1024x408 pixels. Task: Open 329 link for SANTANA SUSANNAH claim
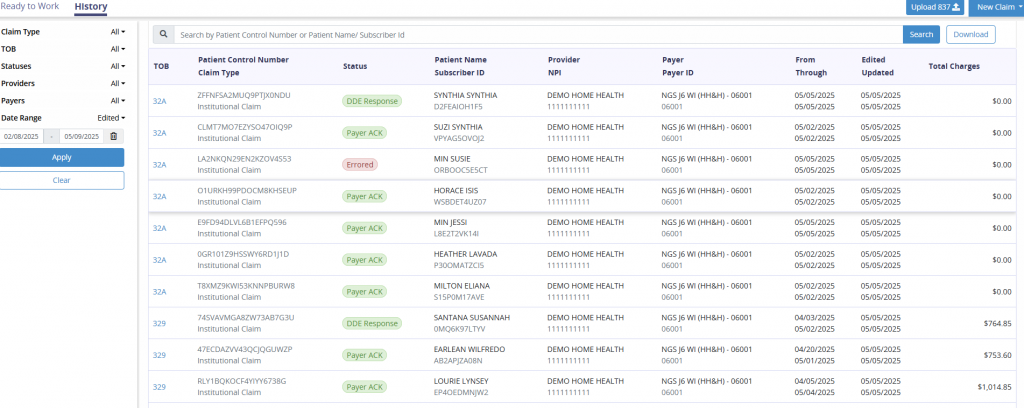pos(159,323)
